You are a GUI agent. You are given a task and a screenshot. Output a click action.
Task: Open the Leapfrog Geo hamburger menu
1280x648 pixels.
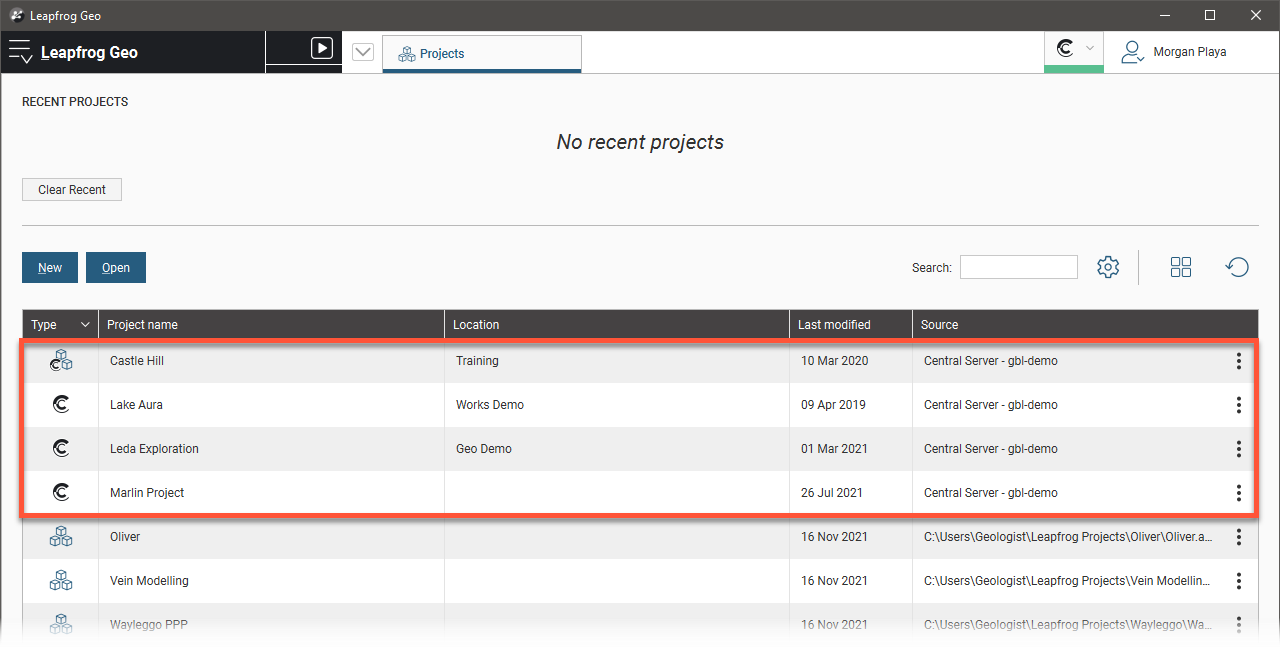[x=21, y=52]
